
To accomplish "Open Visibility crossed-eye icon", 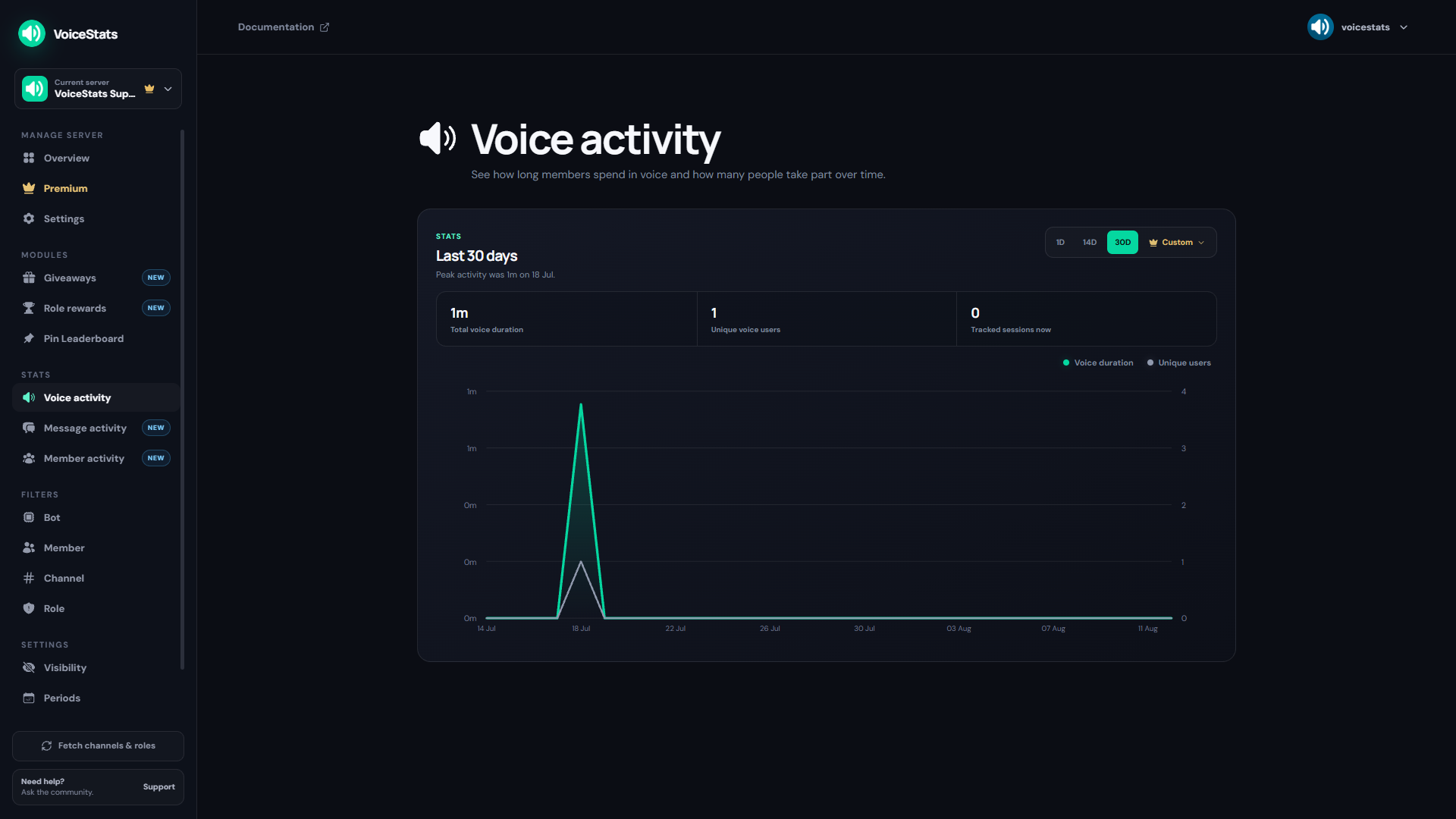I will pyautogui.click(x=29, y=667).
